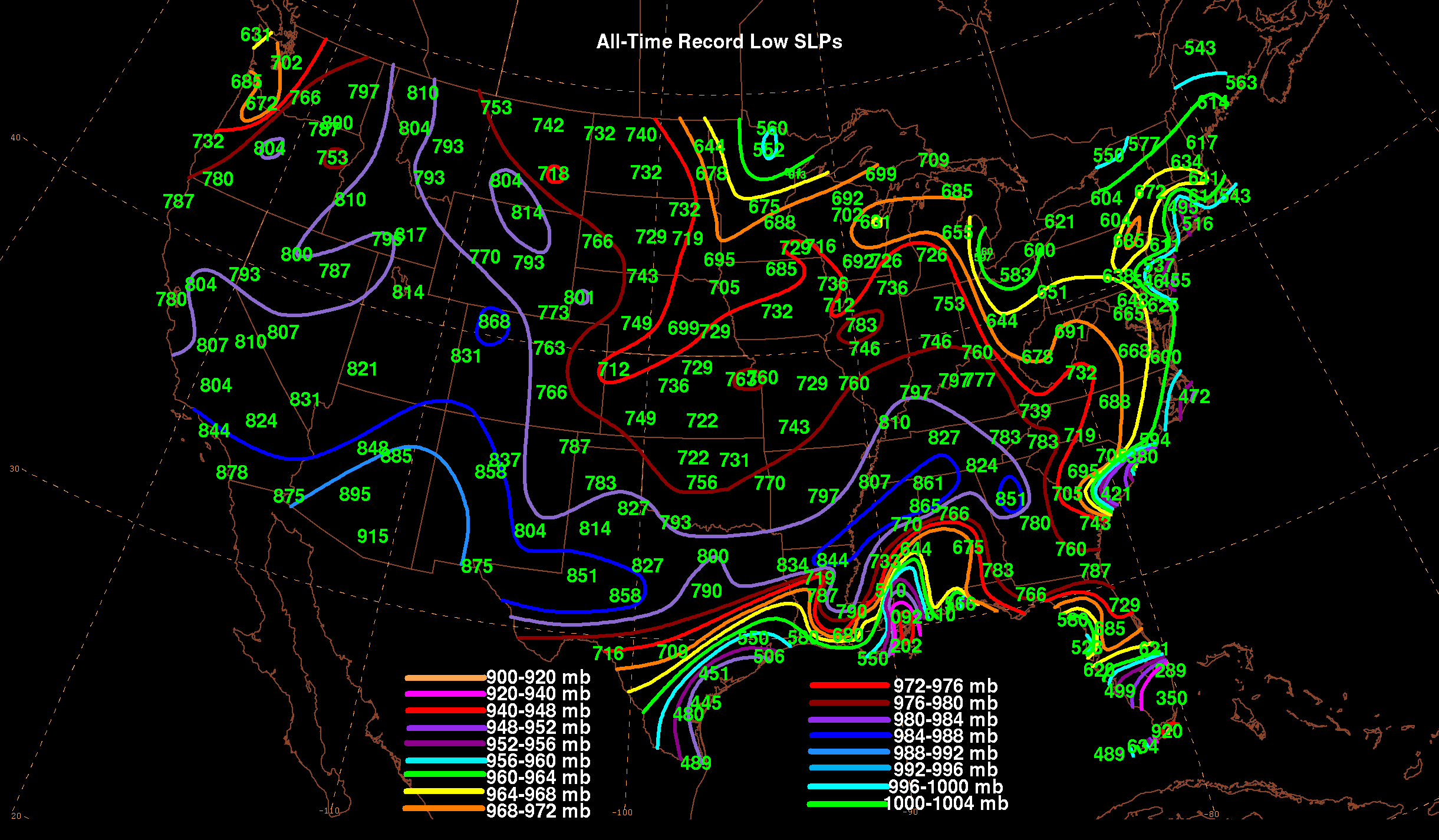1439x840 pixels.
Task: Click the 631 value at northwest corner
Action: (x=255, y=35)
